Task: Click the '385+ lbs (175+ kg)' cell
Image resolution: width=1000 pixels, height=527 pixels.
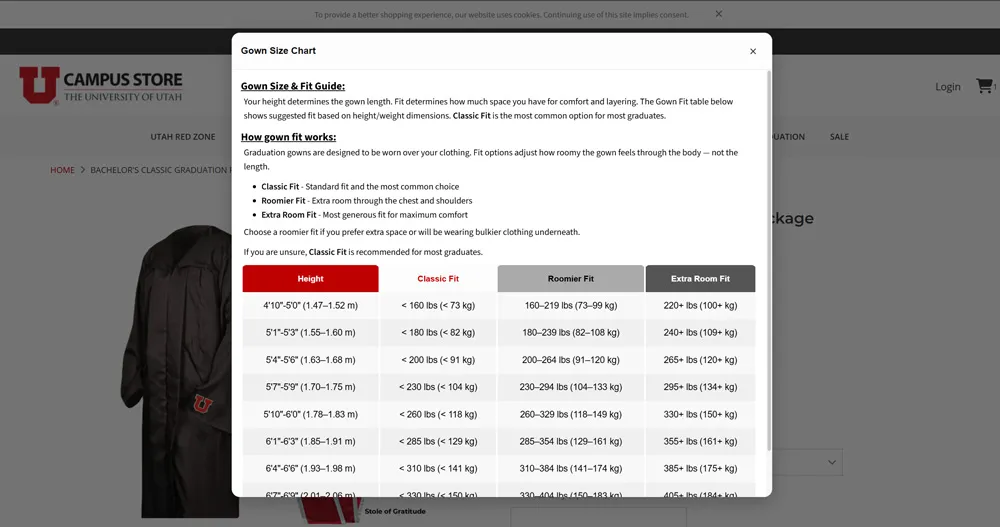Action: click(x=700, y=468)
